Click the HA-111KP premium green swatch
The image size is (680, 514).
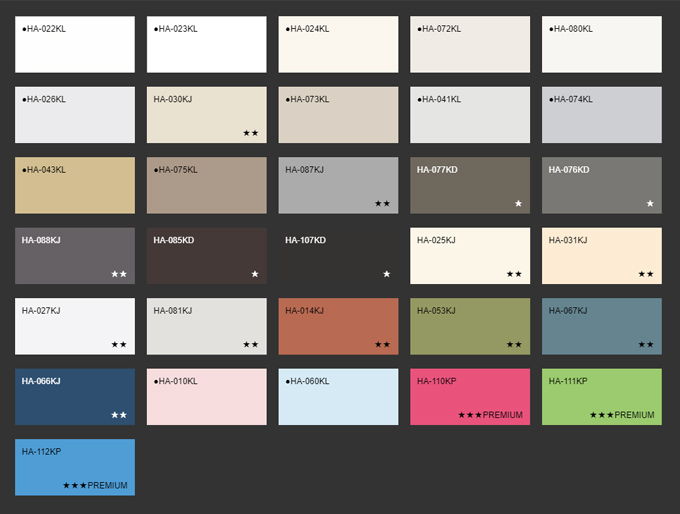click(602, 397)
